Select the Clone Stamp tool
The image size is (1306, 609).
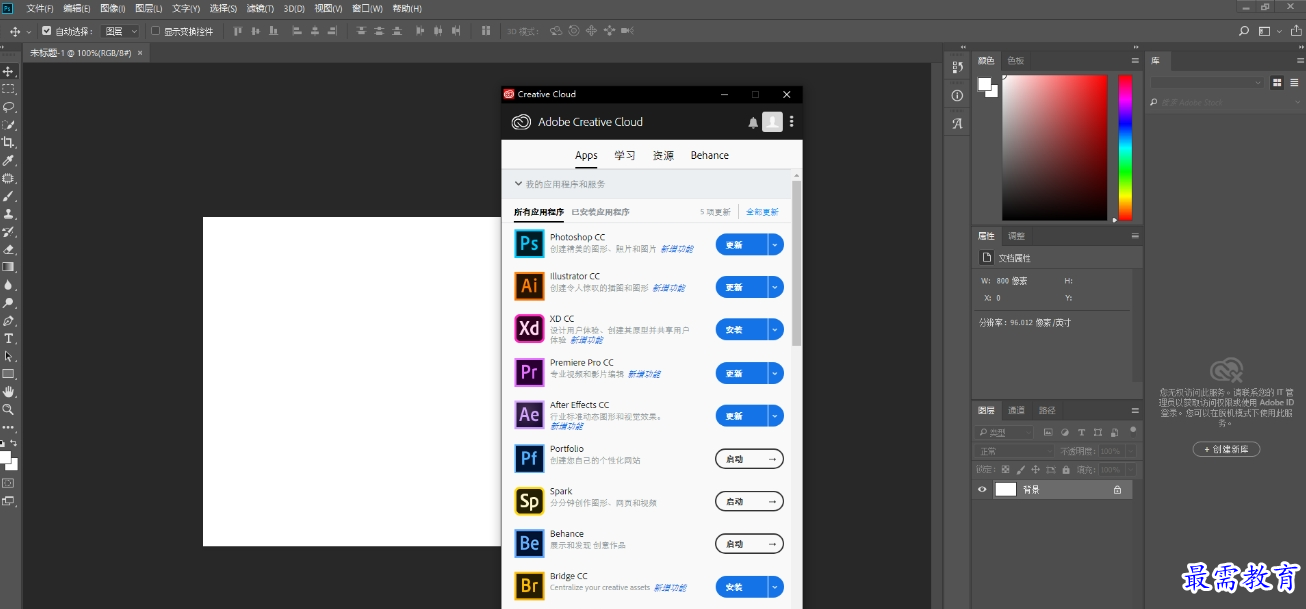click(x=8, y=214)
